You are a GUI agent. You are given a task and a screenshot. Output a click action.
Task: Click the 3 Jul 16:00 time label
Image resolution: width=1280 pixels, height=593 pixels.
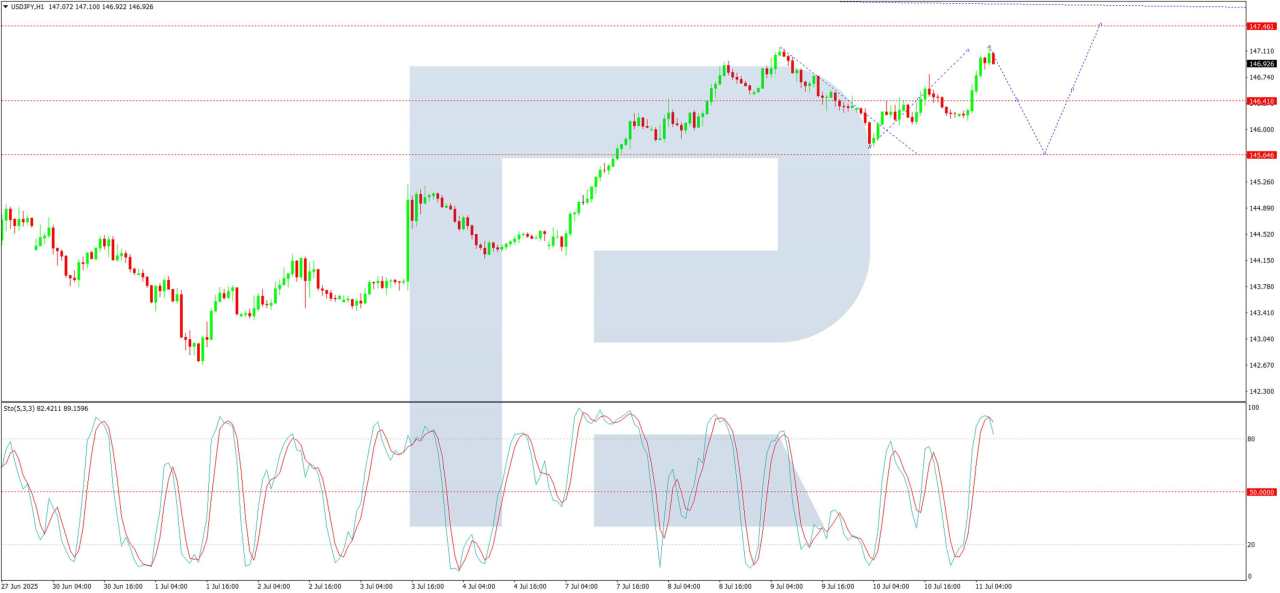pos(427,587)
